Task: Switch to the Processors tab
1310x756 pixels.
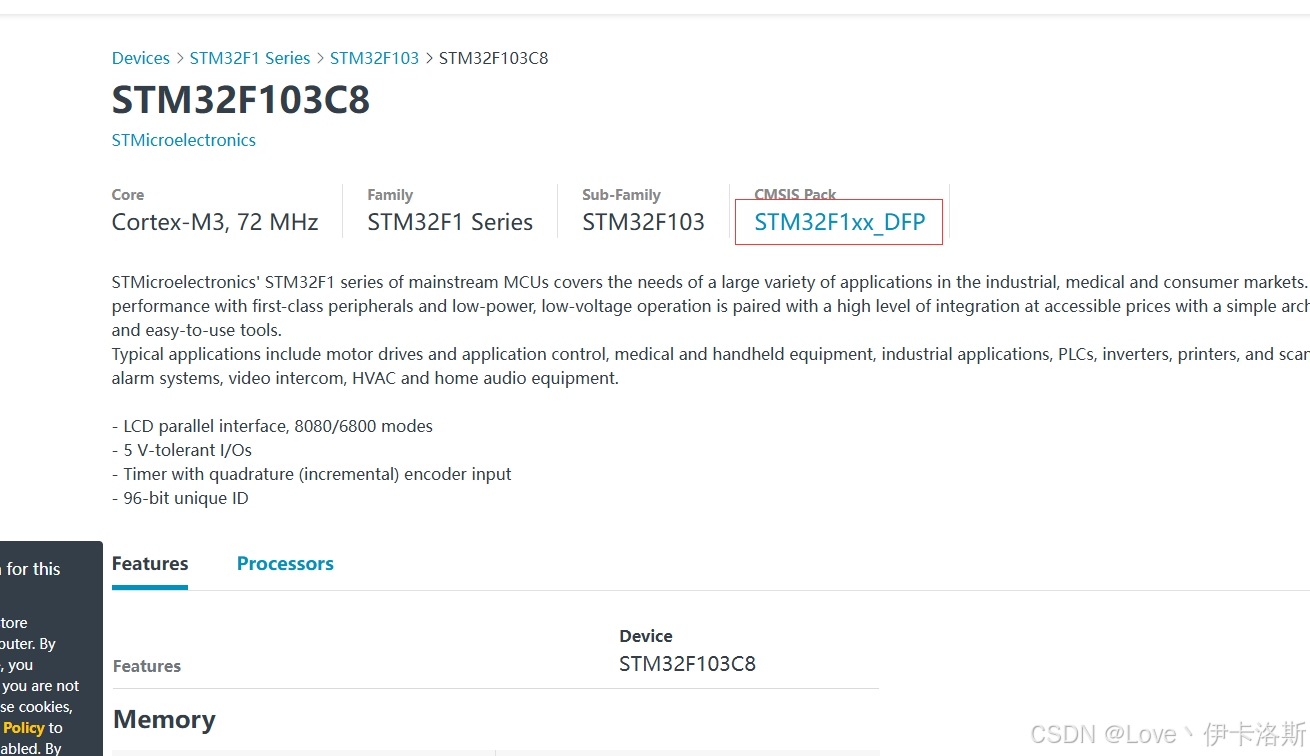Action: 285,564
